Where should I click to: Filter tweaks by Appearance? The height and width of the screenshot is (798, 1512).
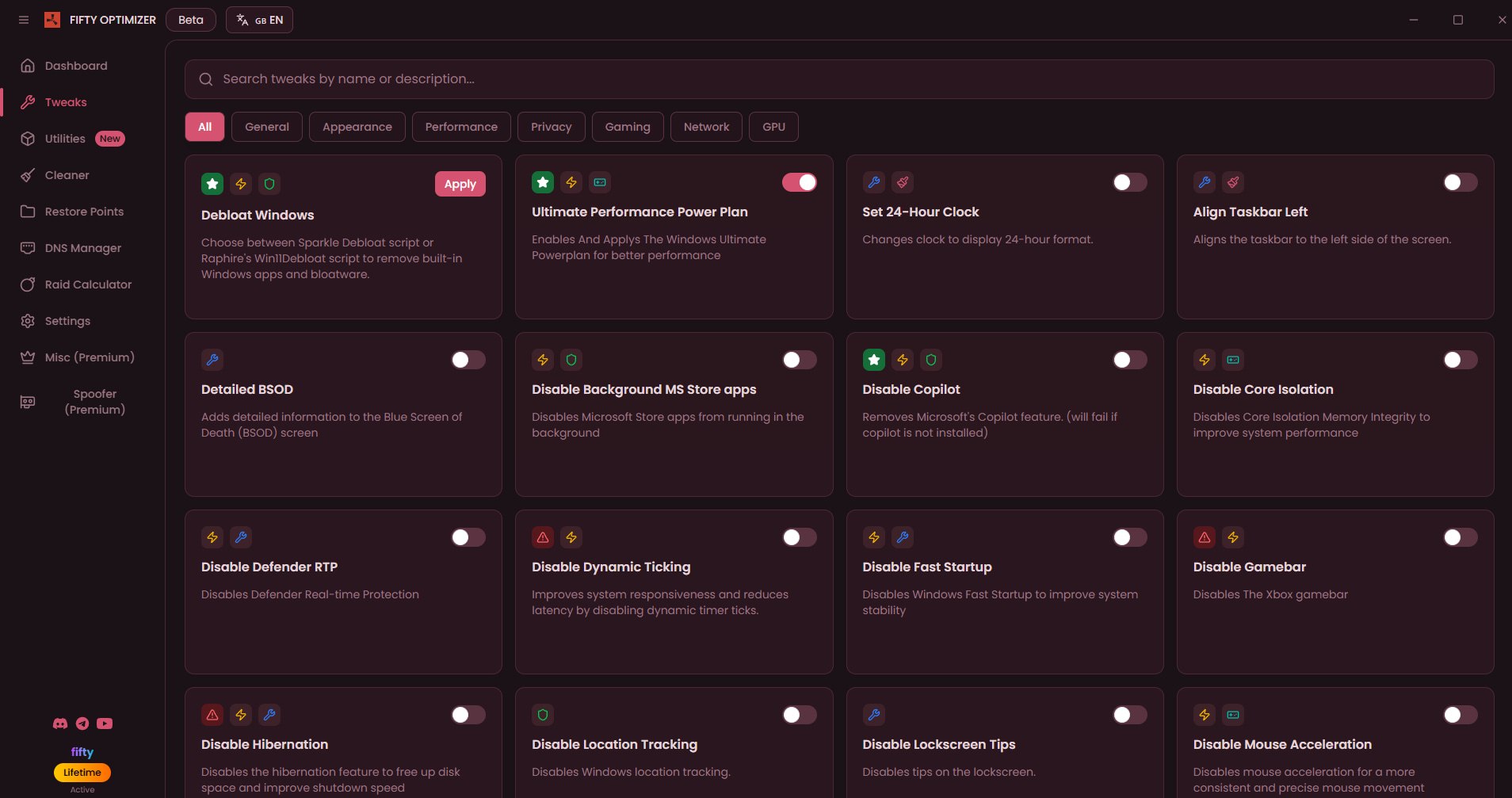(x=357, y=127)
